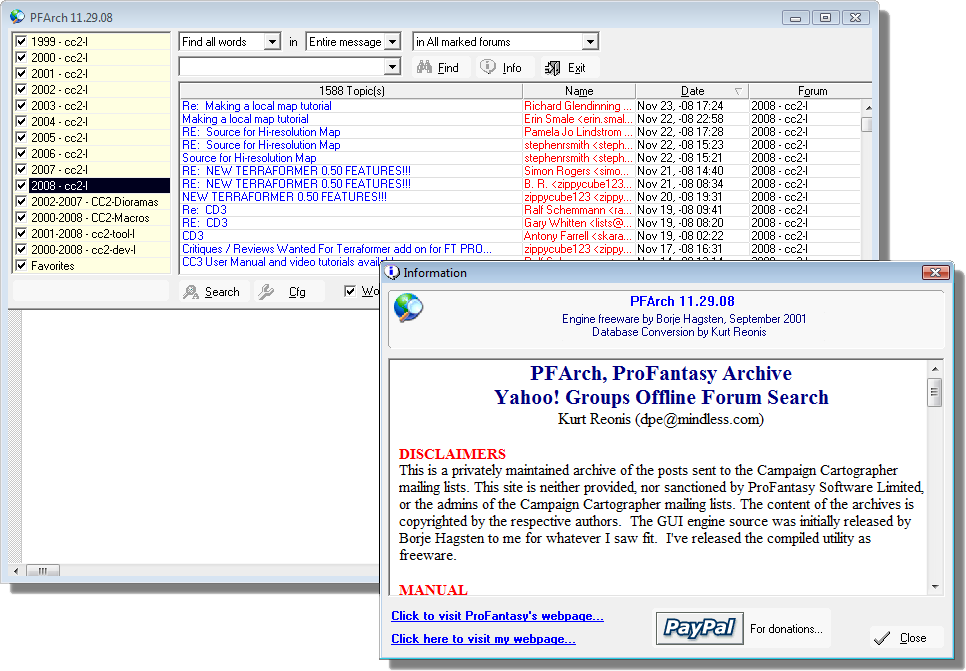Toggle the 2002-2007 CC2-Dioramas checkbox
This screenshot has height=671, width=966.
click(22, 201)
